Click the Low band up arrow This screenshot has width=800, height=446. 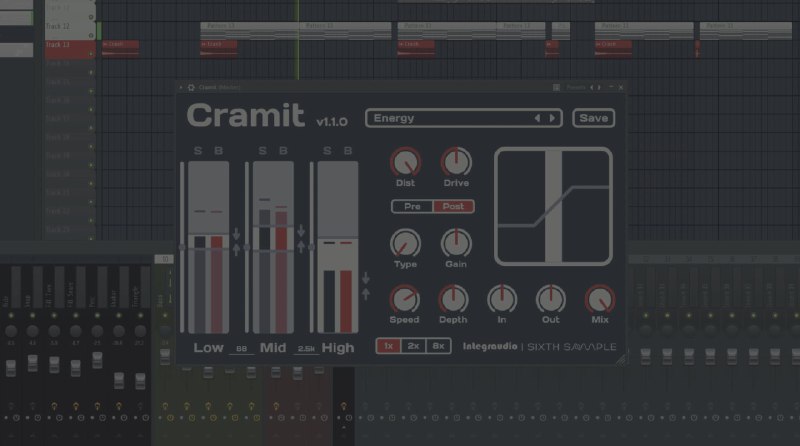236,250
